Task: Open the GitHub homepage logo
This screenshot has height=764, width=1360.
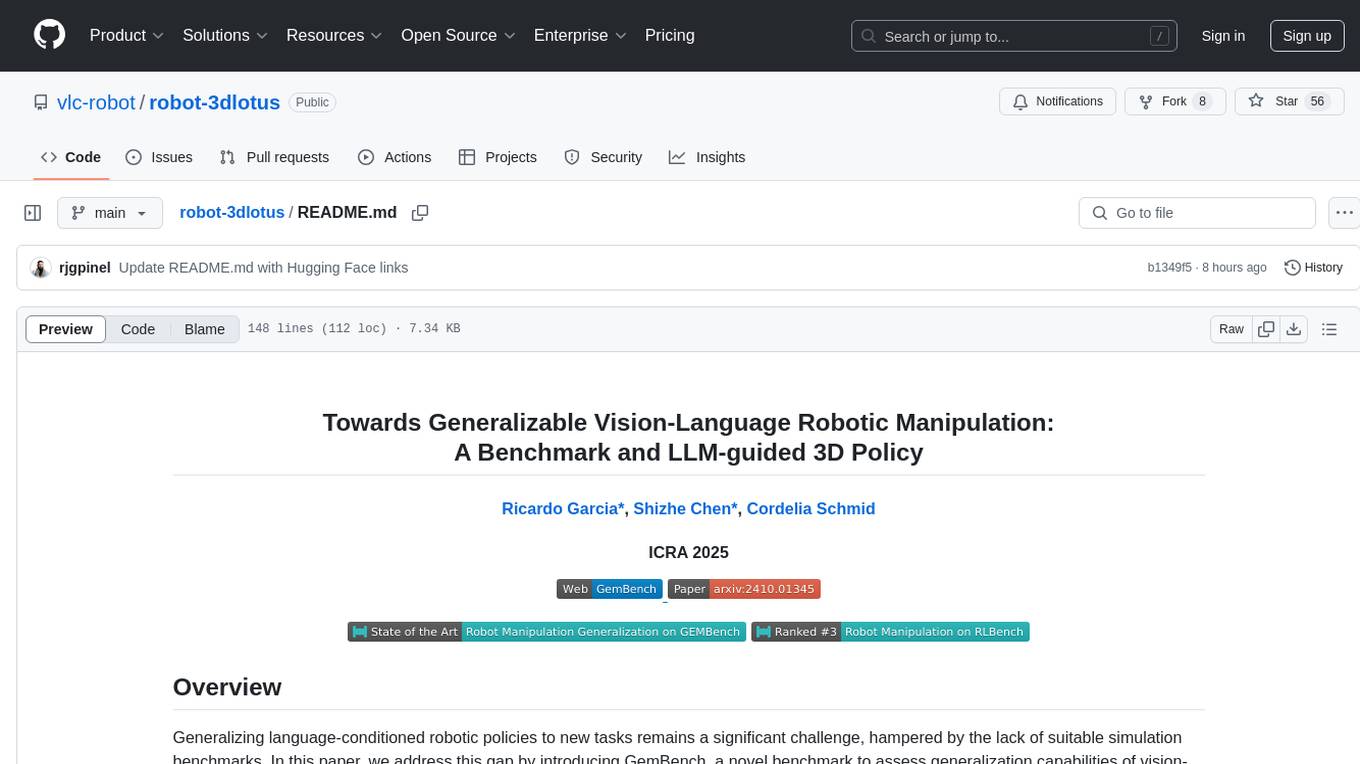Action: point(49,35)
